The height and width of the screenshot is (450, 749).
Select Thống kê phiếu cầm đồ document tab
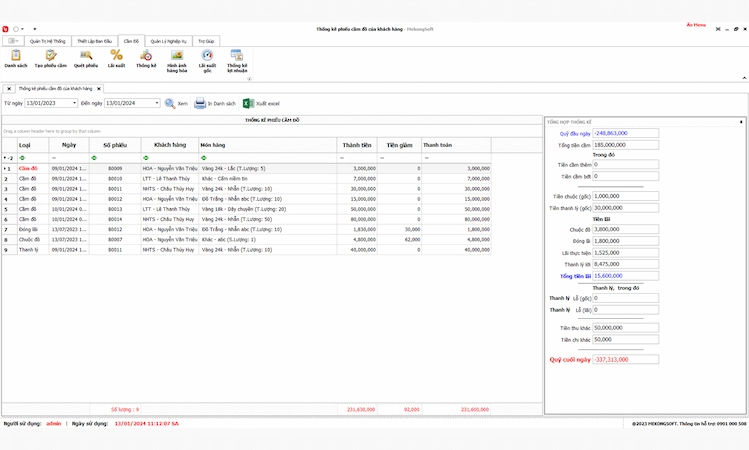(55, 89)
